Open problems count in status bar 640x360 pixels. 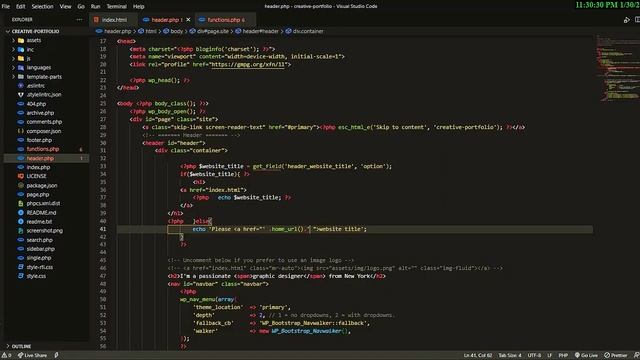click(6, 356)
